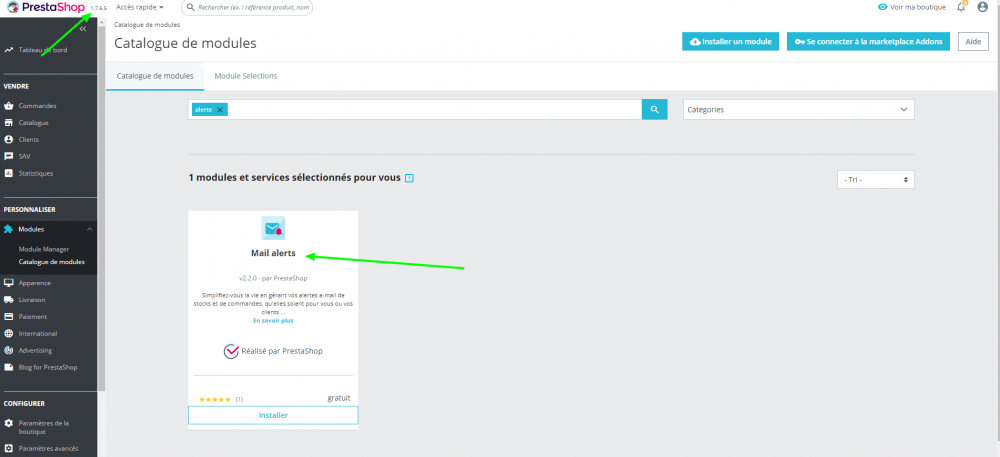Click the PrestaShop logo
This screenshot has width=1000, height=457.
[x=45, y=7]
